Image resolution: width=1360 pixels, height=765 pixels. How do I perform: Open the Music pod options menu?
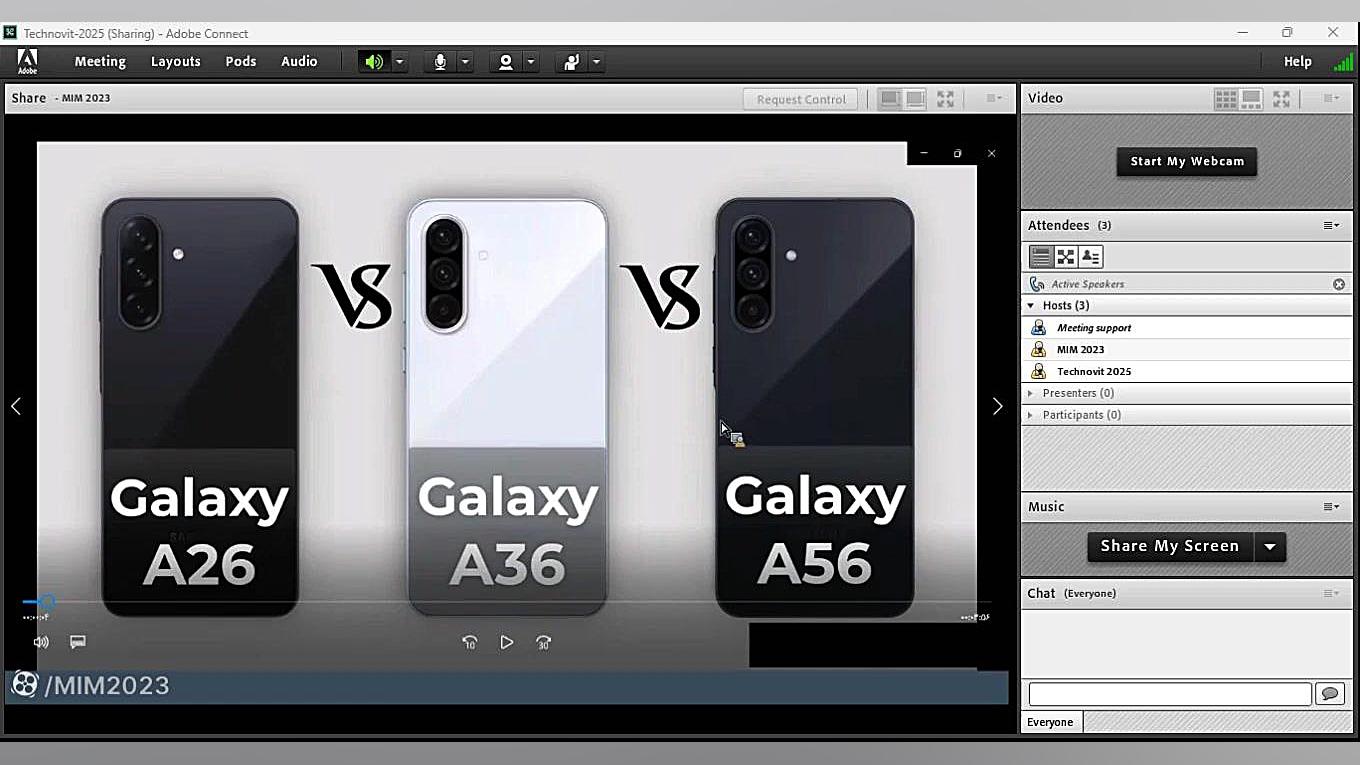pos(1331,506)
